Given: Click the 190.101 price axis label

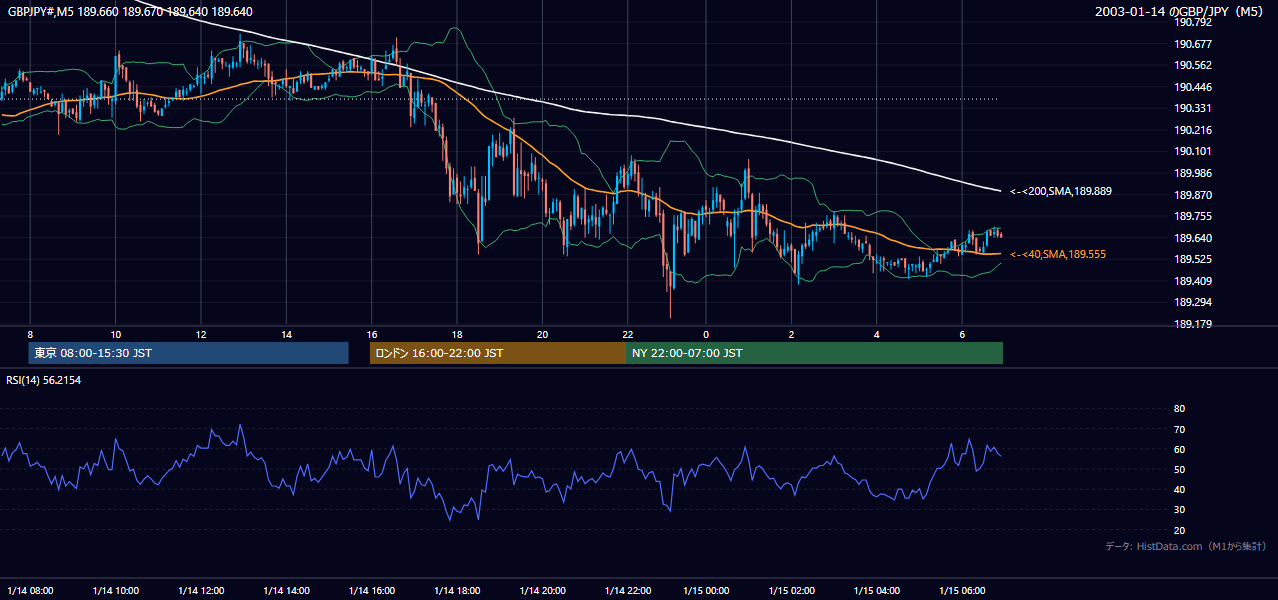Looking at the screenshot, I should (1192, 151).
